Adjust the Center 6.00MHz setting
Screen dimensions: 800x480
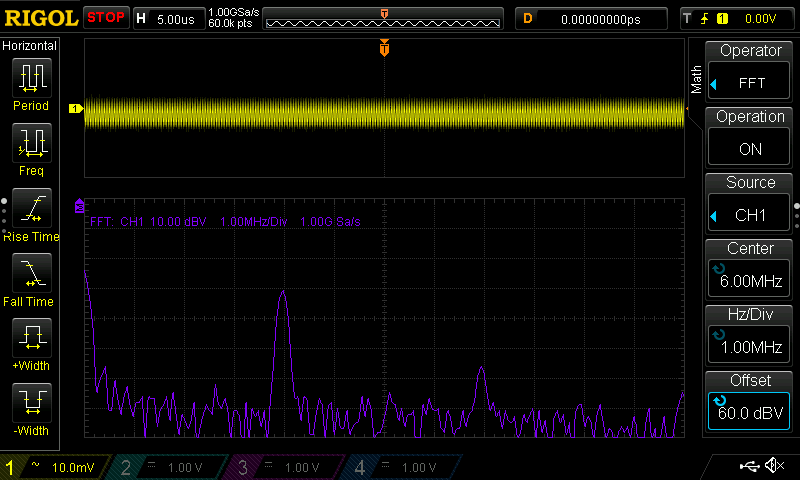[x=750, y=270]
